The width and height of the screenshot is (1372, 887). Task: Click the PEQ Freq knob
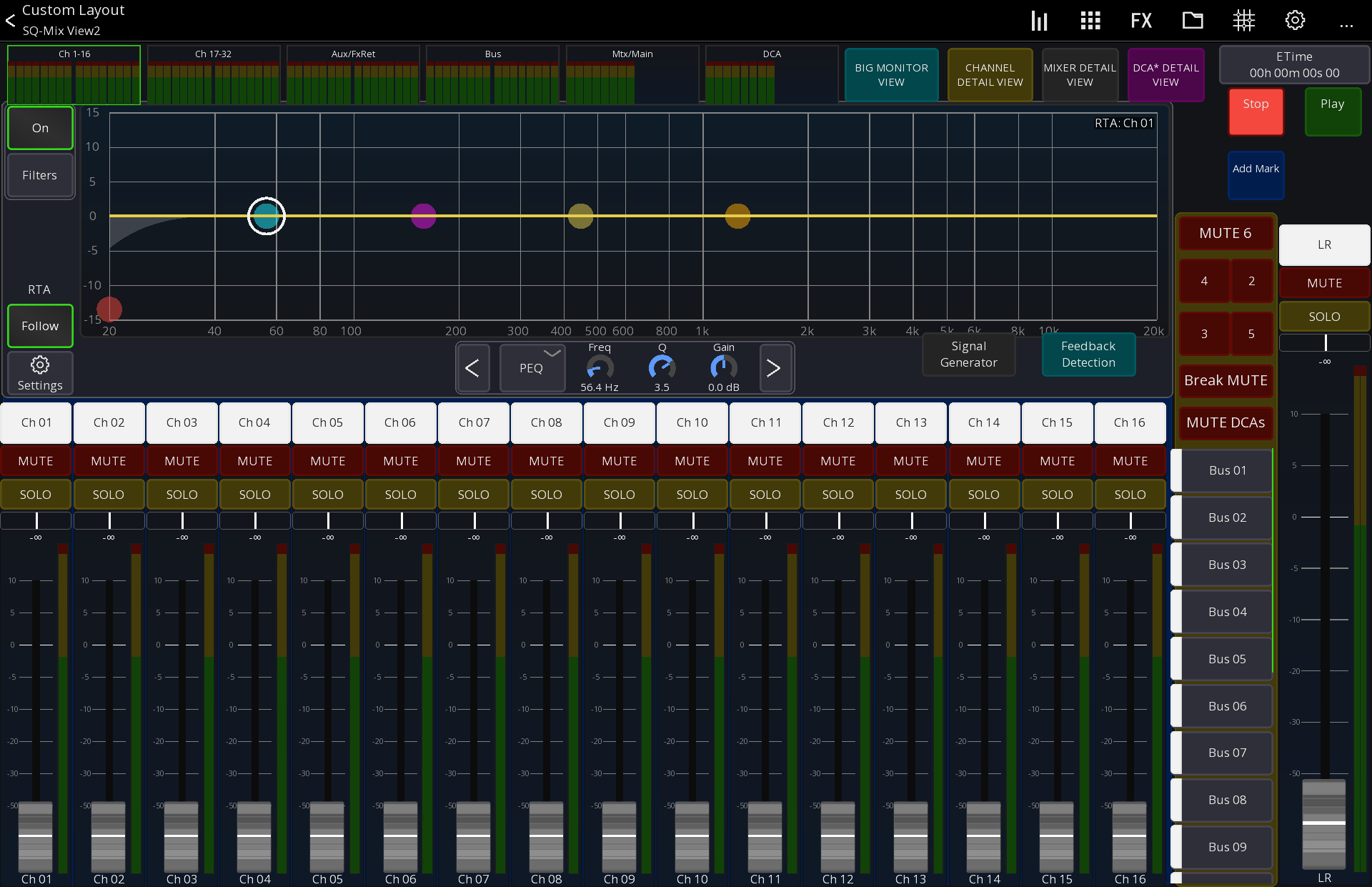pyautogui.click(x=600, y=367)
